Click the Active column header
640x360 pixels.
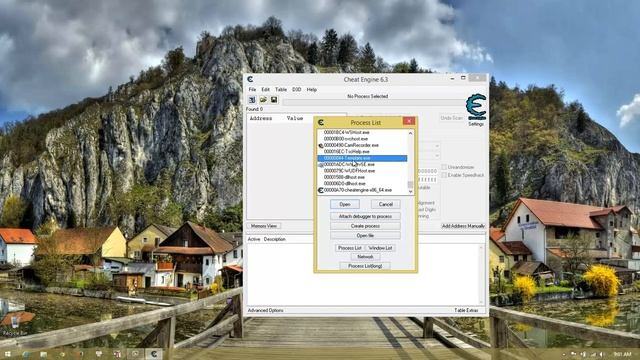coord(254,239)
